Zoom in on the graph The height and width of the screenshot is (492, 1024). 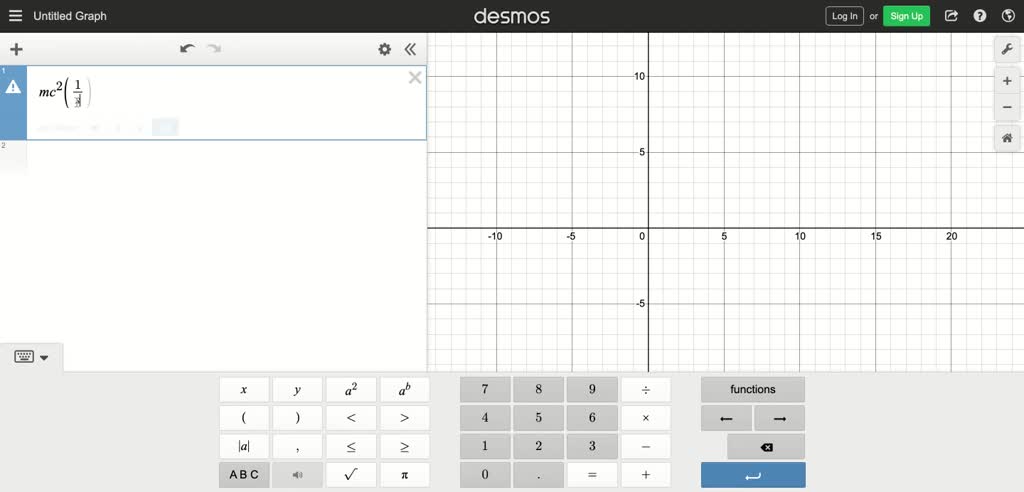pos(1007,81)
